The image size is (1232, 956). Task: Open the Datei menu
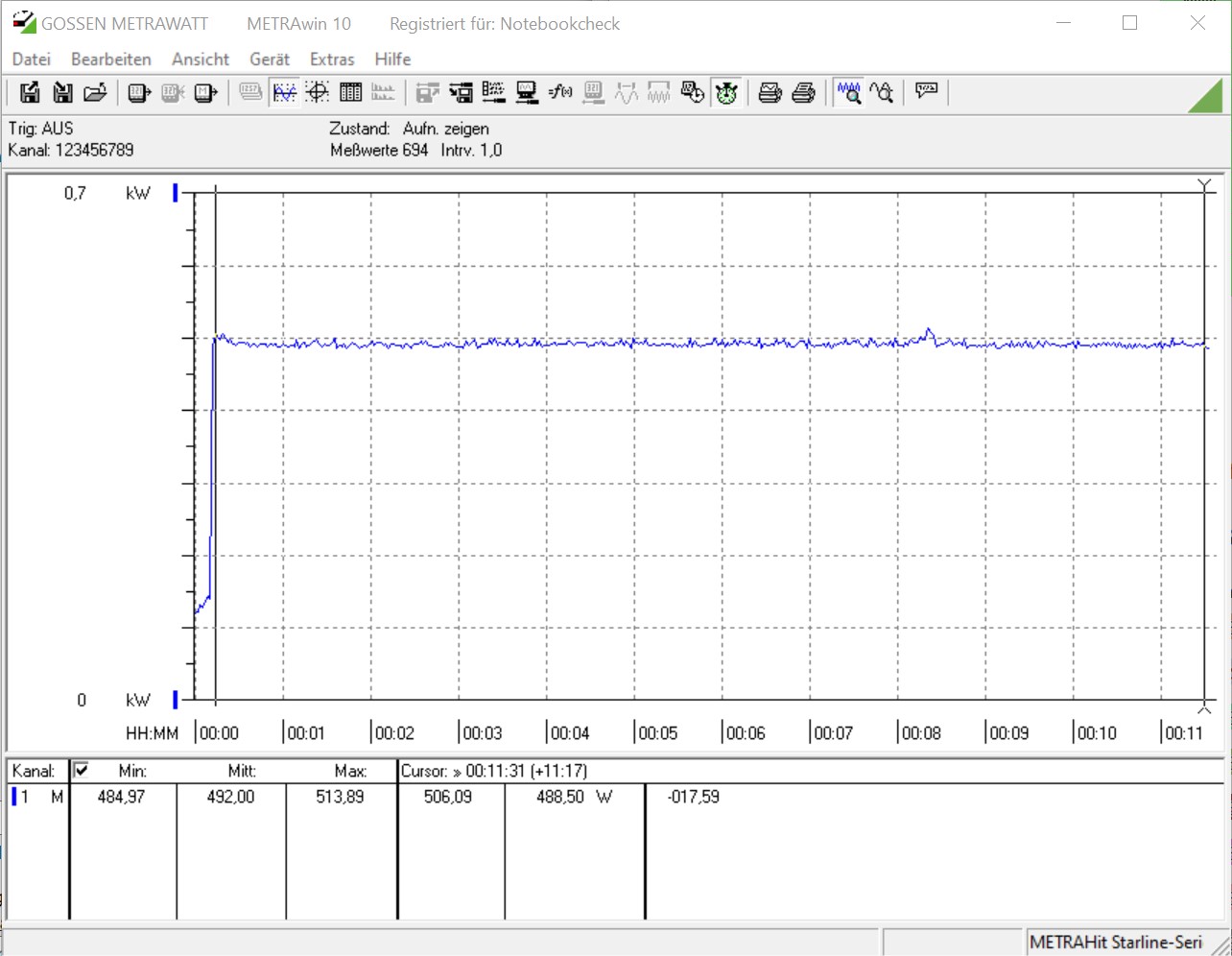click(x=31, y=60)
